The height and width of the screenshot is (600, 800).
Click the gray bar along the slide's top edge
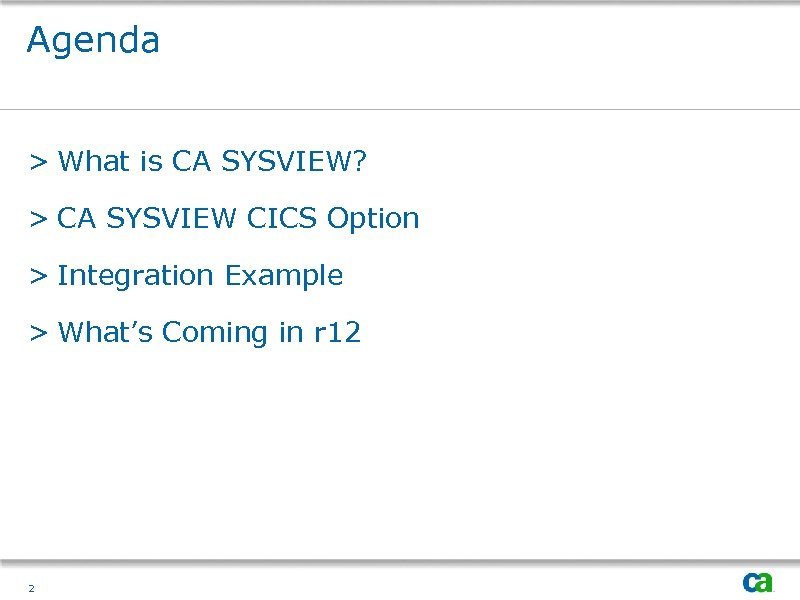[x=400, y=3]
